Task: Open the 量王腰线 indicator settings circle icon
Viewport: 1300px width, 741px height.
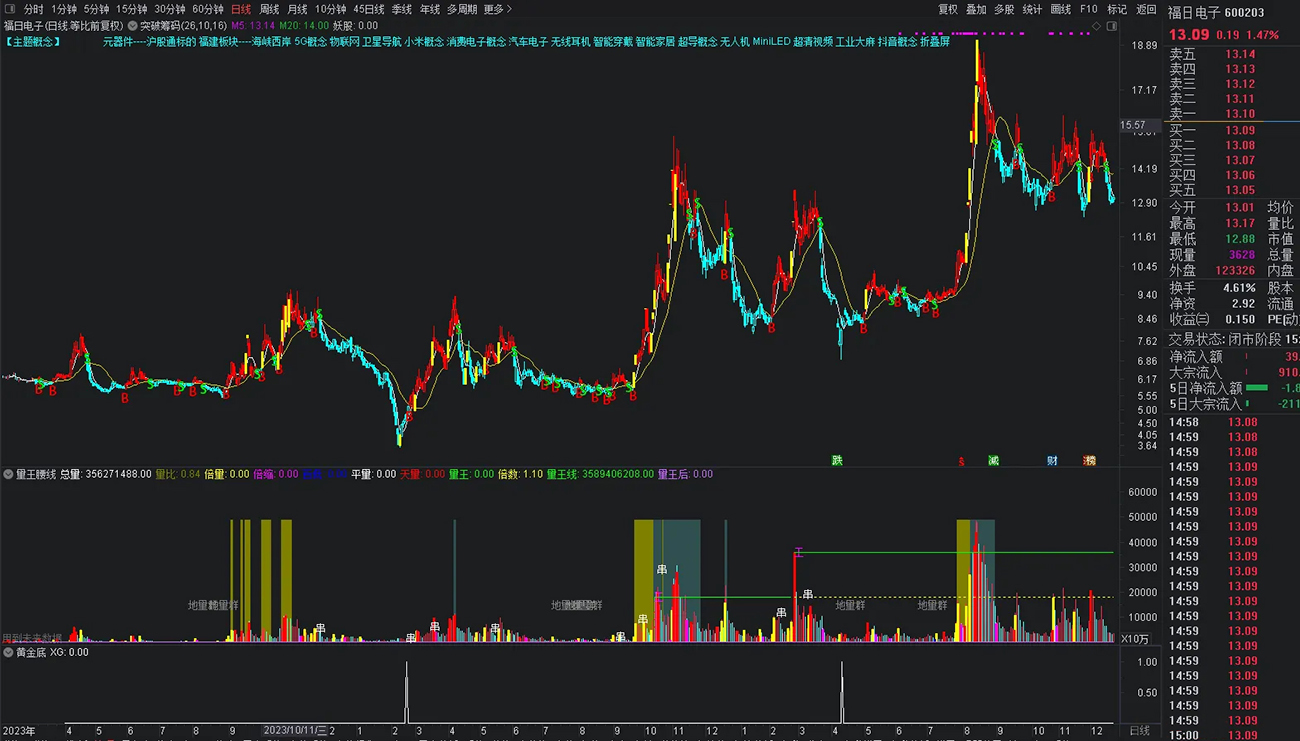Action: point(9,474)
